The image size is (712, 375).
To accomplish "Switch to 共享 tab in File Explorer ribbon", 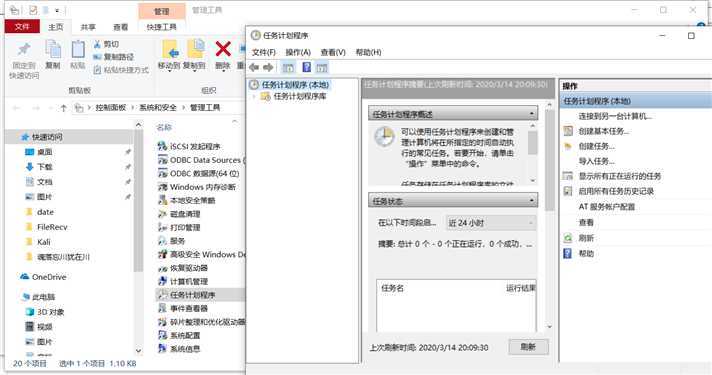I will click(88, 27).
